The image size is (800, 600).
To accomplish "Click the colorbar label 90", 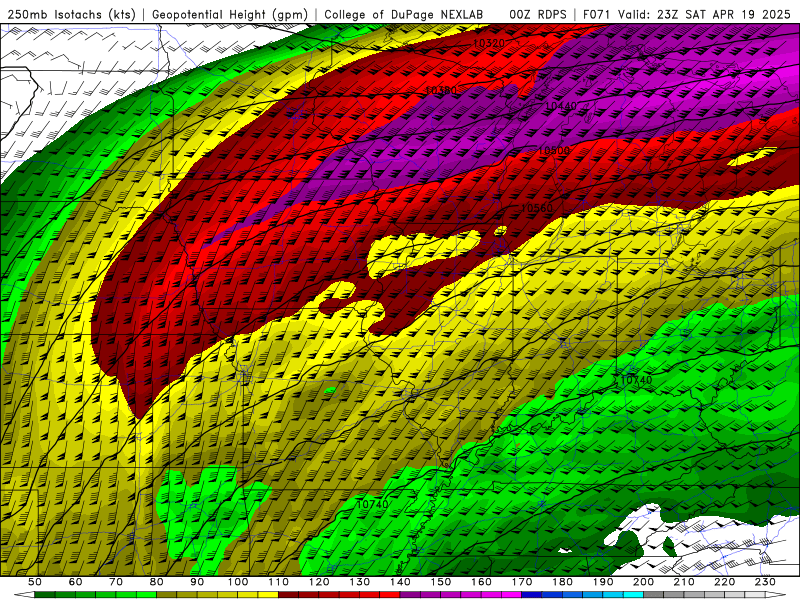I will pos(197,582).
